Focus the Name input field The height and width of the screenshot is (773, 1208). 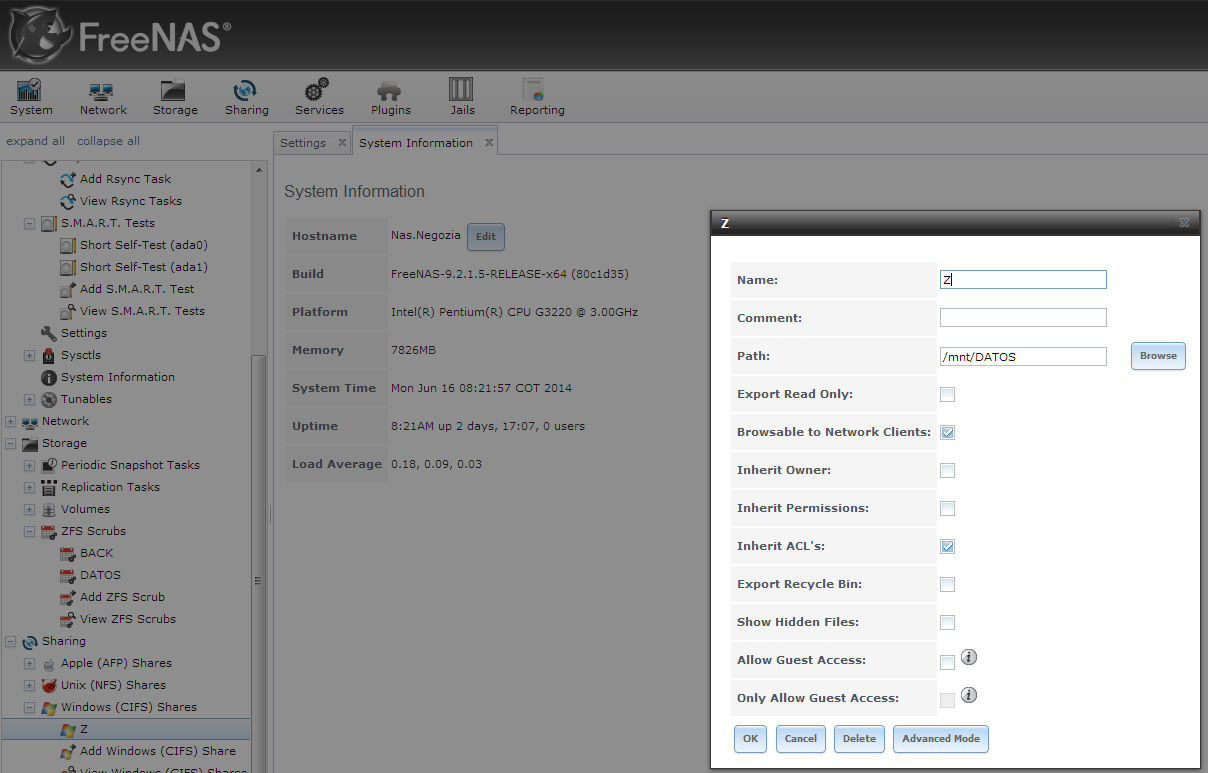[x=1023, y=280]
